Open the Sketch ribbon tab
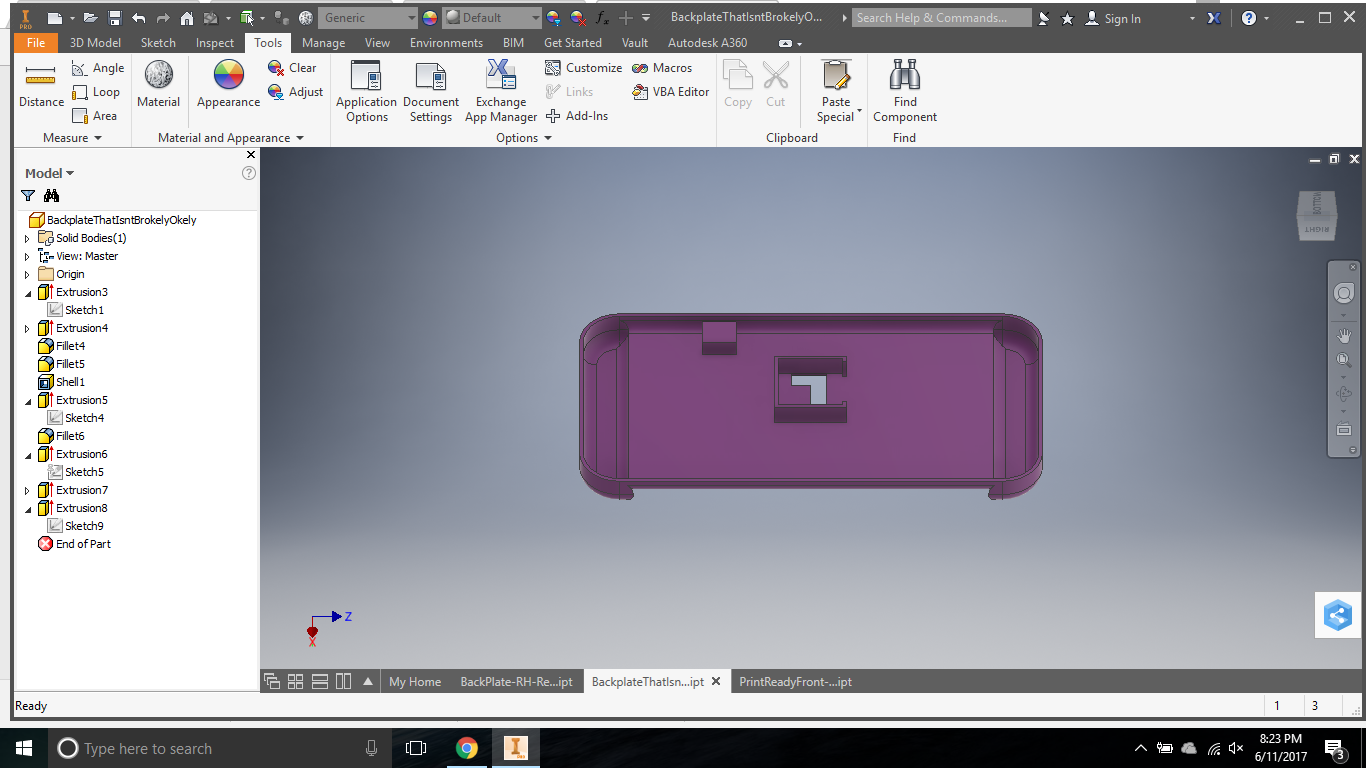 tap(158, 43)
